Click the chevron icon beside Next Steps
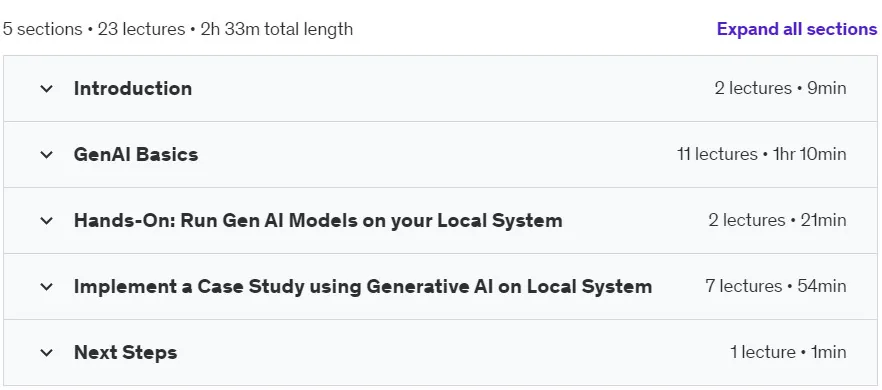The width and height of the screenshot is (882, 390). coord(47,353)
